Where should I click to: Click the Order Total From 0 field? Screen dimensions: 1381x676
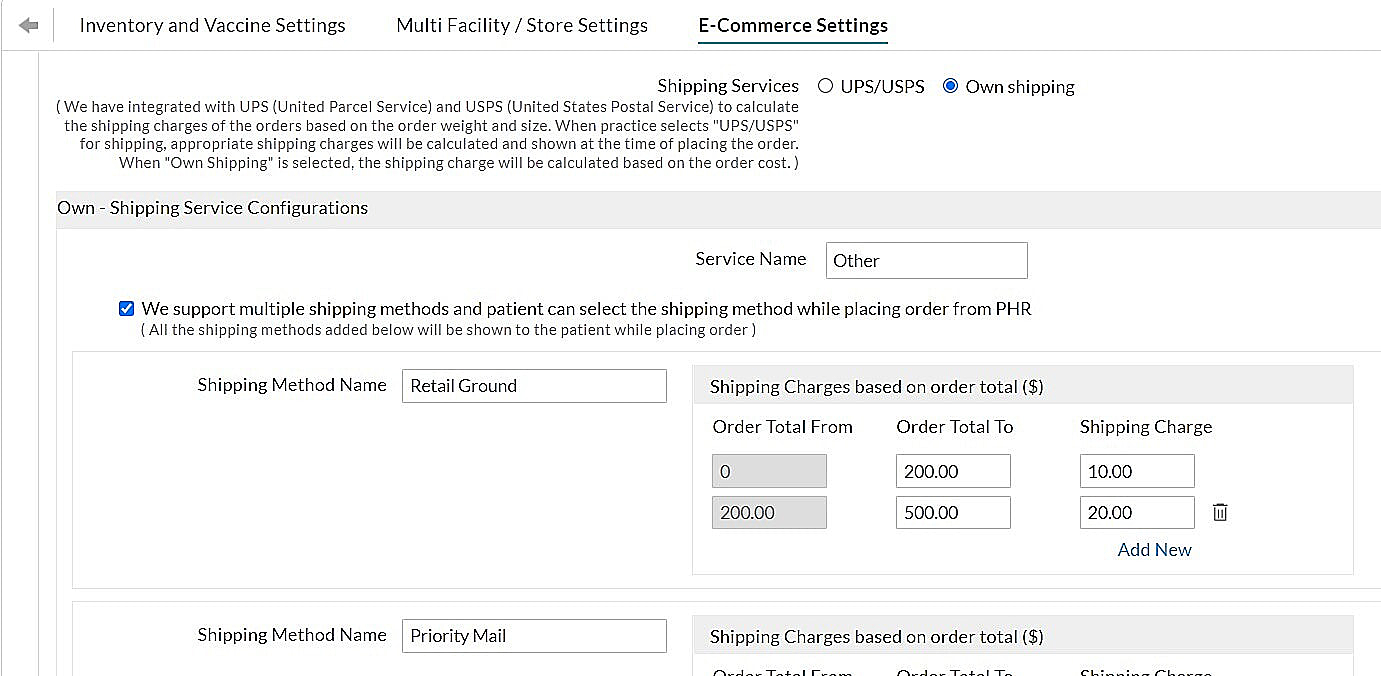(x=769, y=471)
